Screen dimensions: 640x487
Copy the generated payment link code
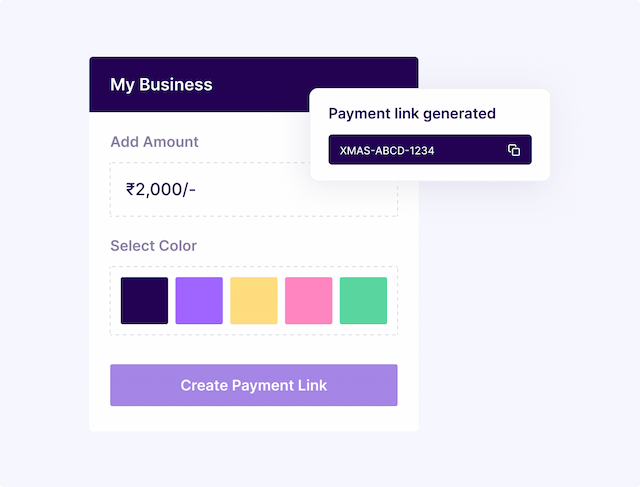coord(514,150)
